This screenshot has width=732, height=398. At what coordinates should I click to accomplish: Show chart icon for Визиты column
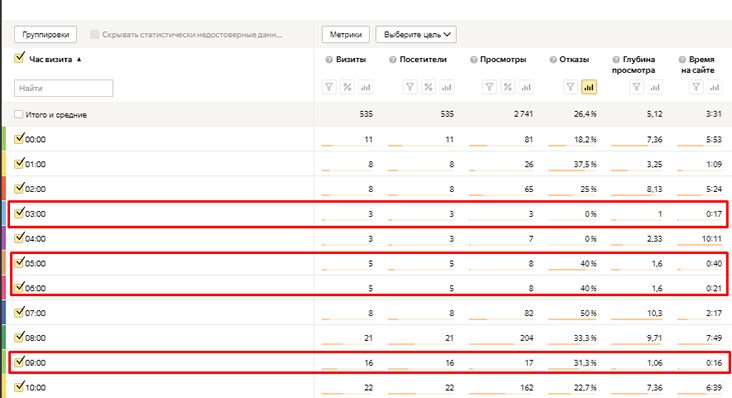point(366,87)
